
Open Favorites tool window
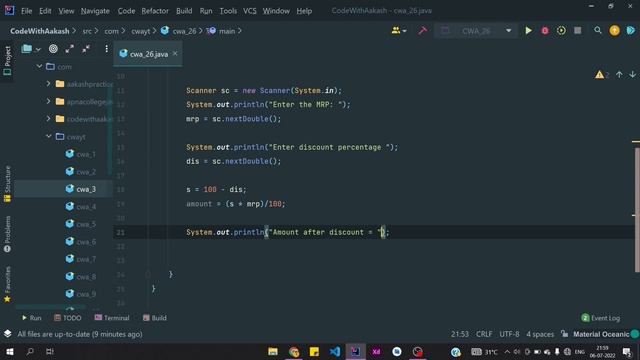click(x=7, y=284)
